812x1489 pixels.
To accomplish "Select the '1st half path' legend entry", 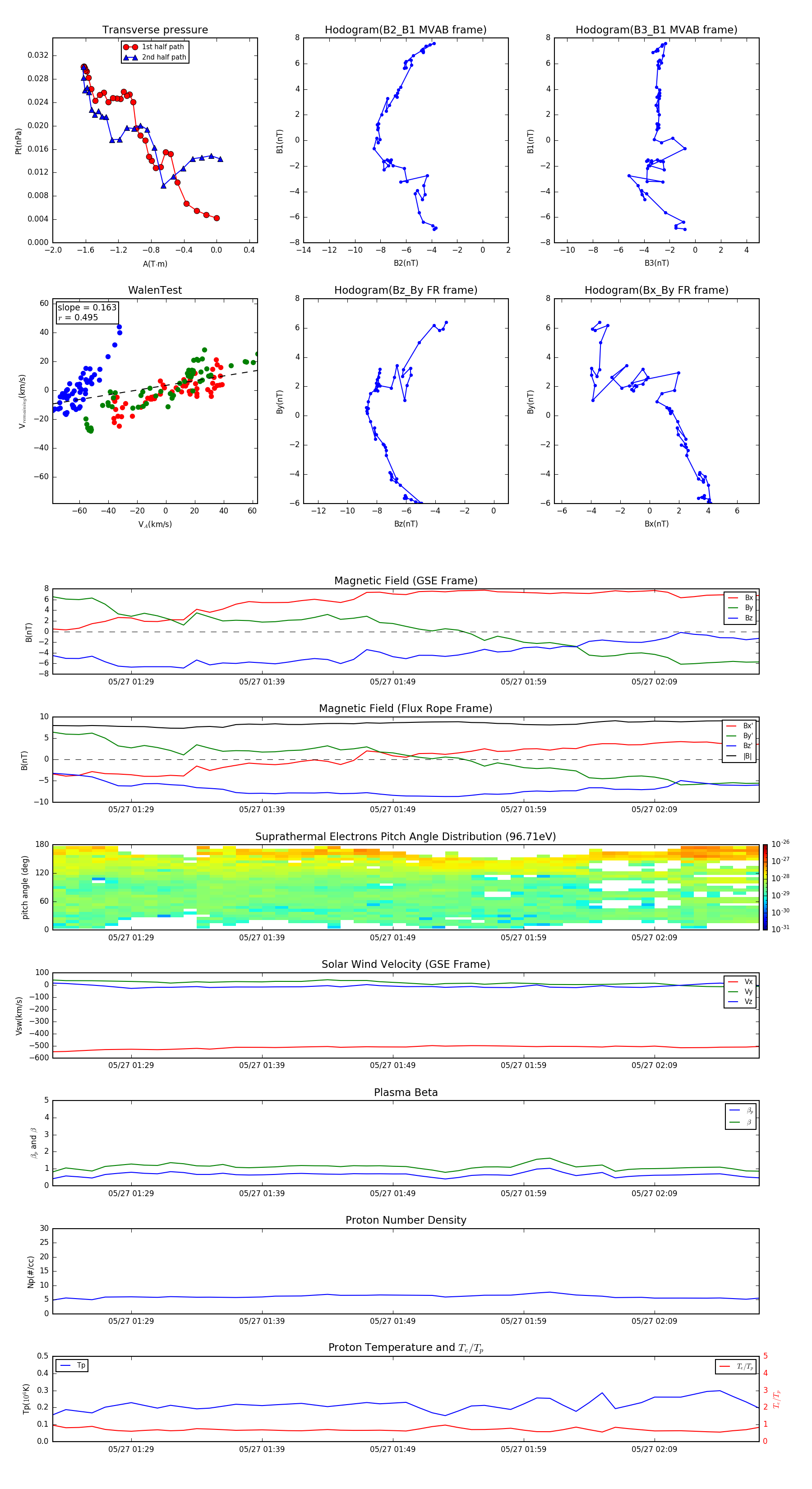I will click(154, 47).
